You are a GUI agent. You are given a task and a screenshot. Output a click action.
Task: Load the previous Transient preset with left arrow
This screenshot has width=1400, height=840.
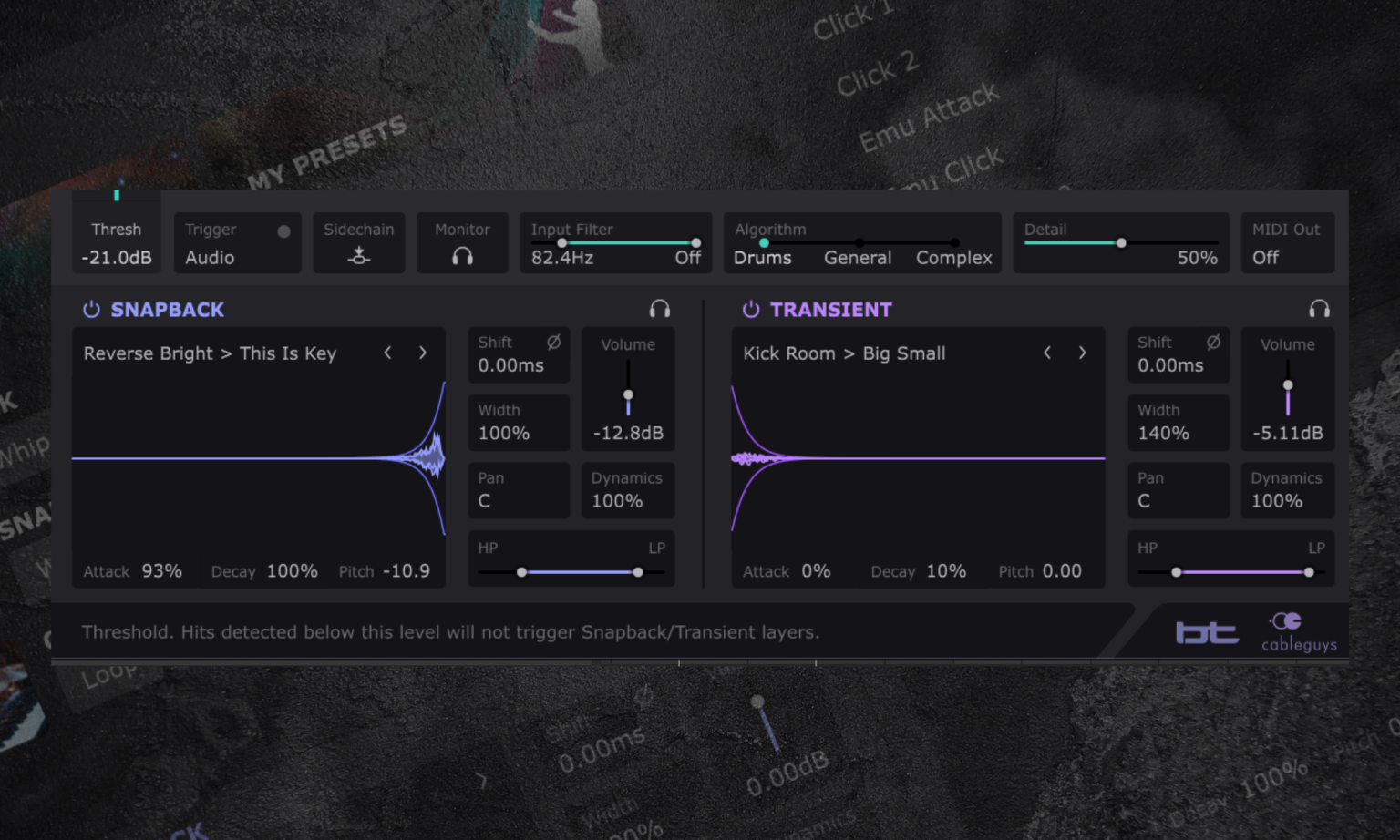[1046, 353]
